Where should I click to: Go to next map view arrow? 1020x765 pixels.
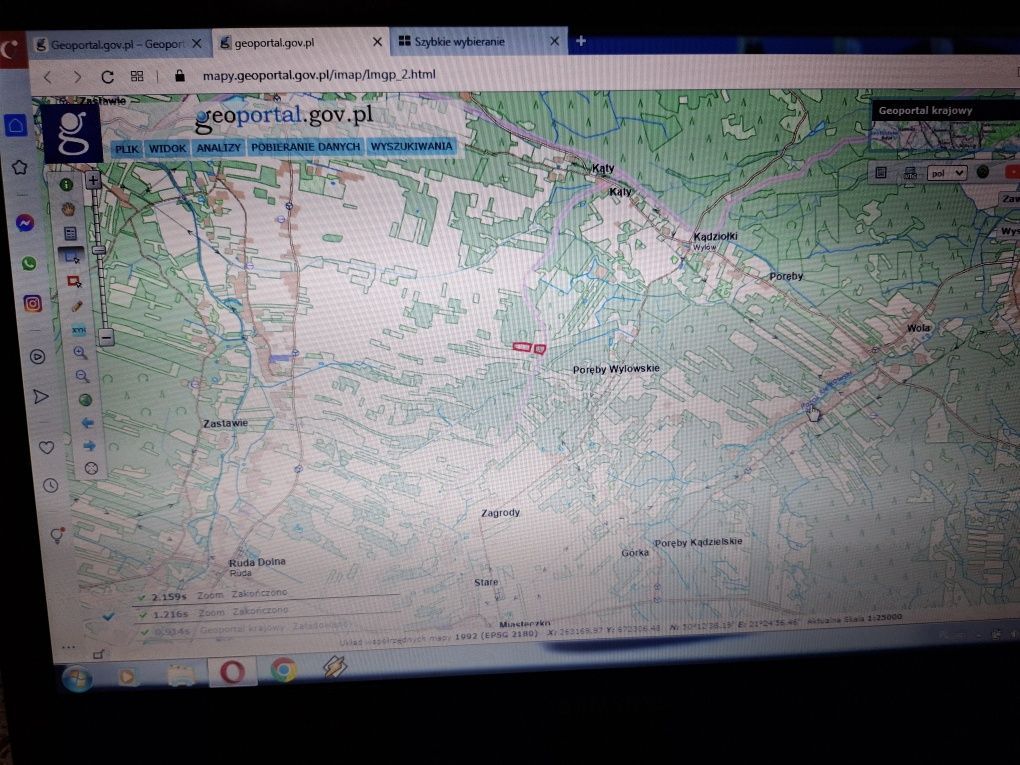coord(89,446)
